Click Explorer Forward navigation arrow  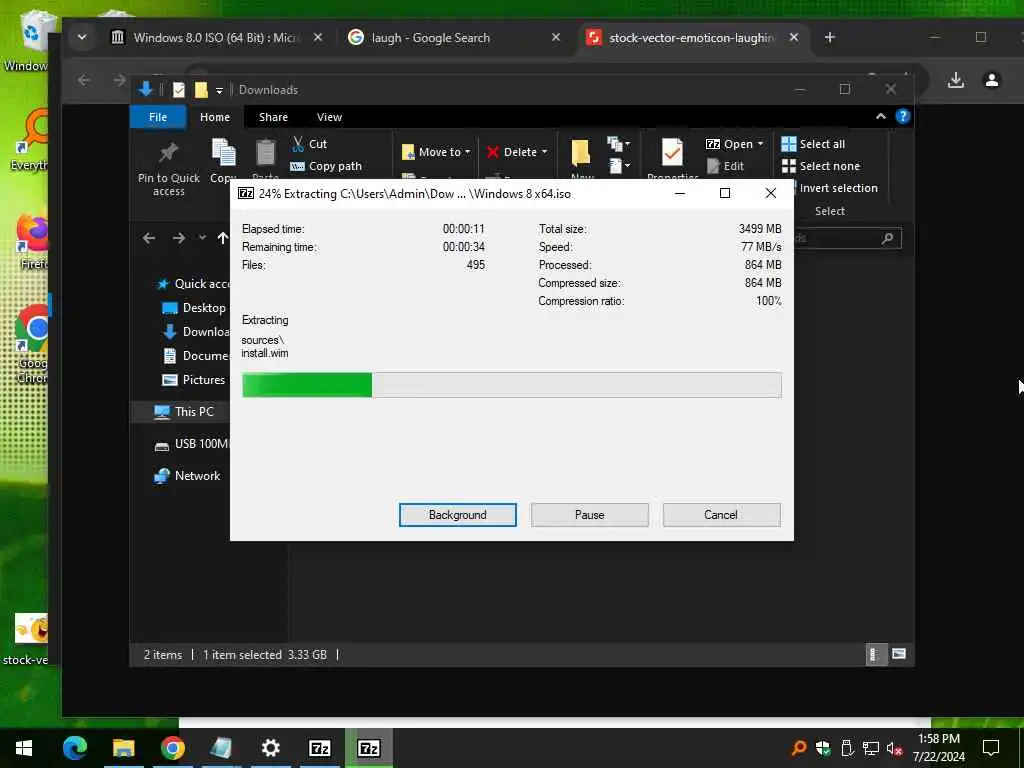178,238
